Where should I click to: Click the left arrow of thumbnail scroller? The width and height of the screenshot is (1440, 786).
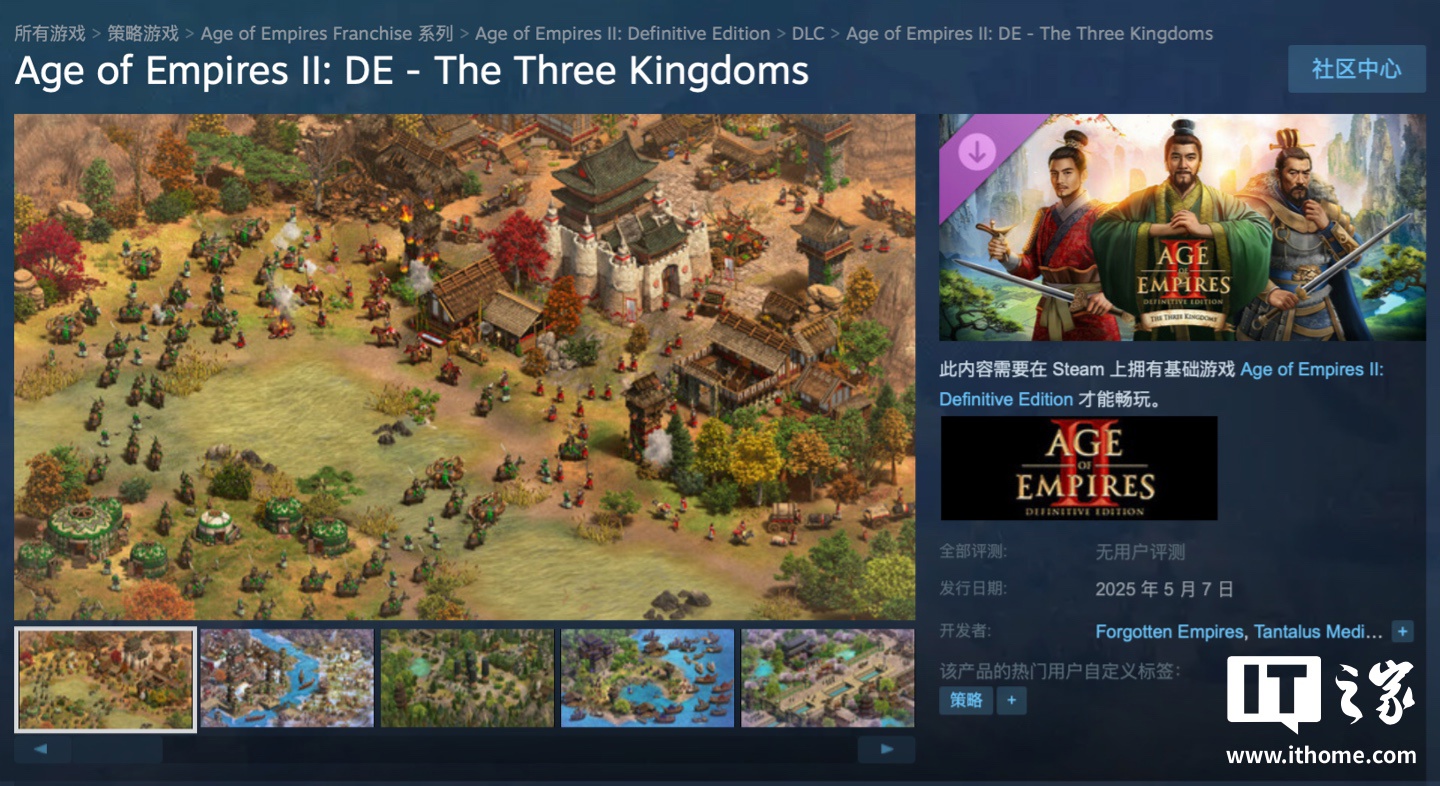pyautogui.click(x=42, y=749)
